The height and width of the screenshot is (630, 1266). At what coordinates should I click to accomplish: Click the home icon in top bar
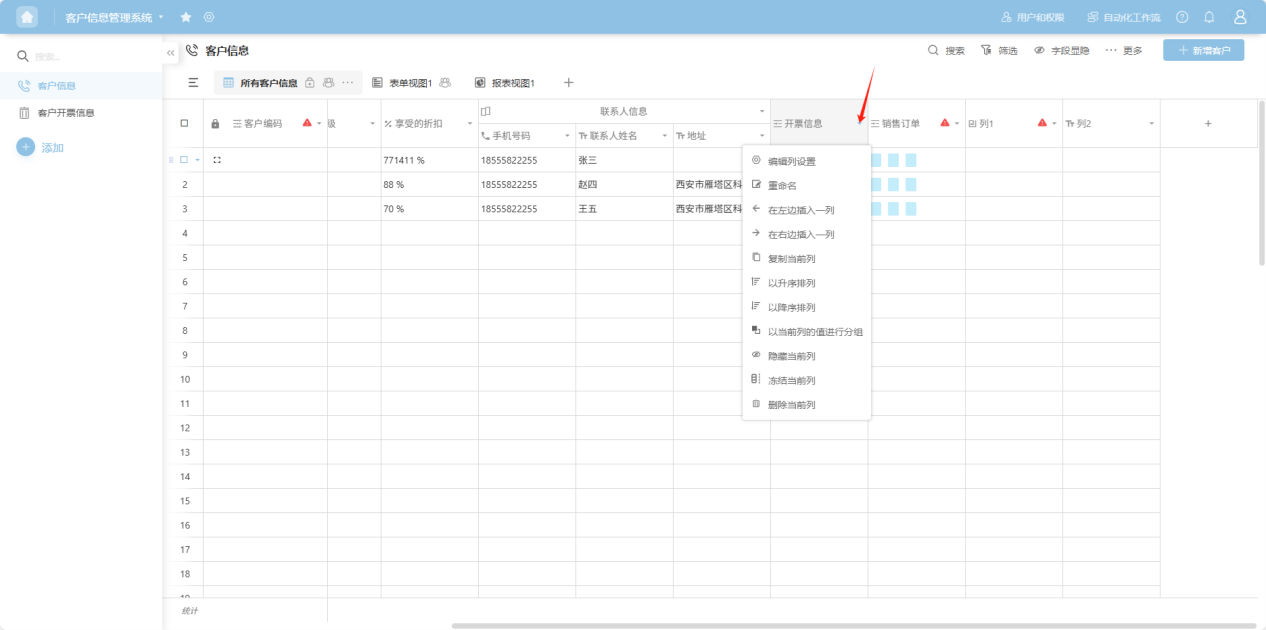[27, 17]
